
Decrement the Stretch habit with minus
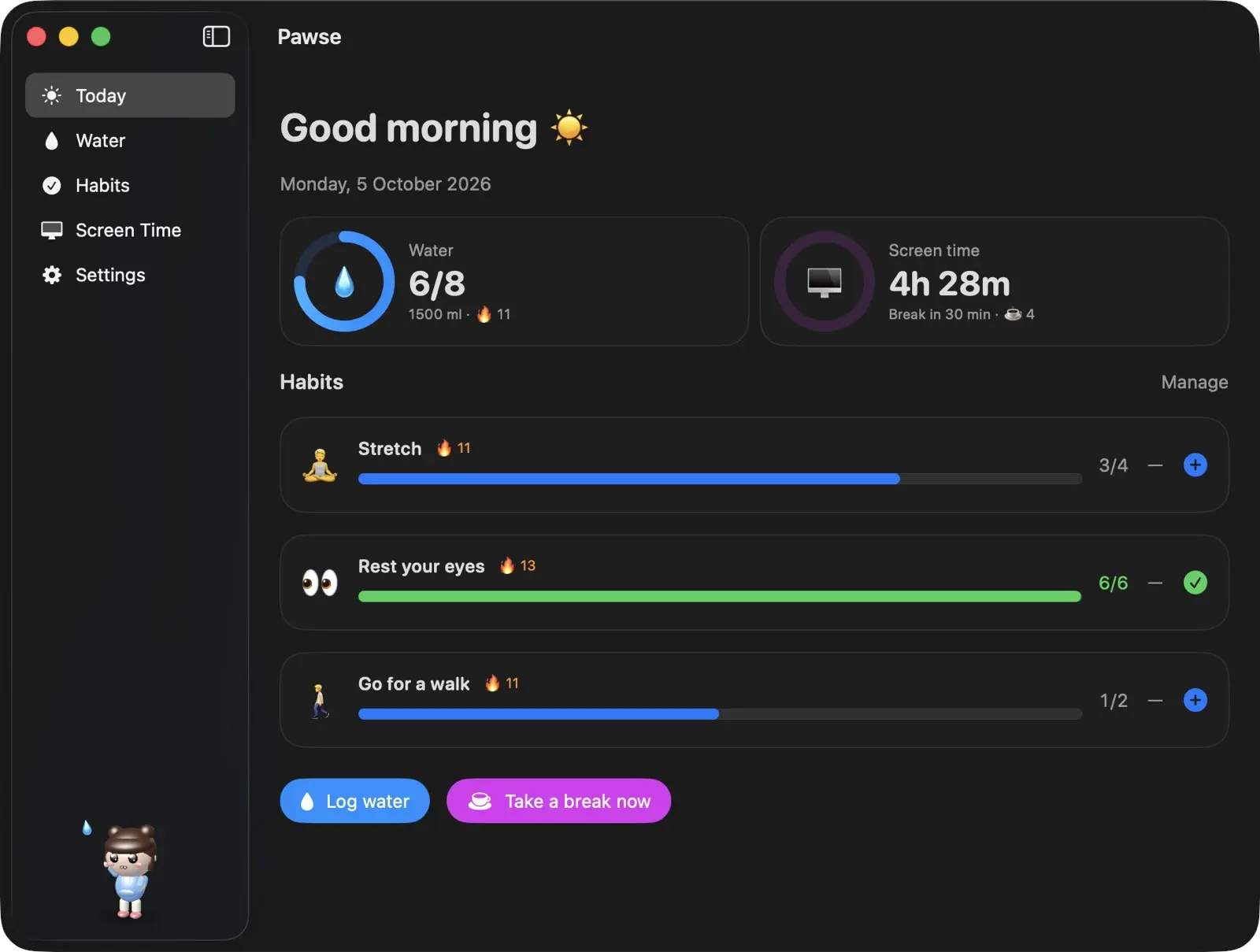click(1154, 465)
